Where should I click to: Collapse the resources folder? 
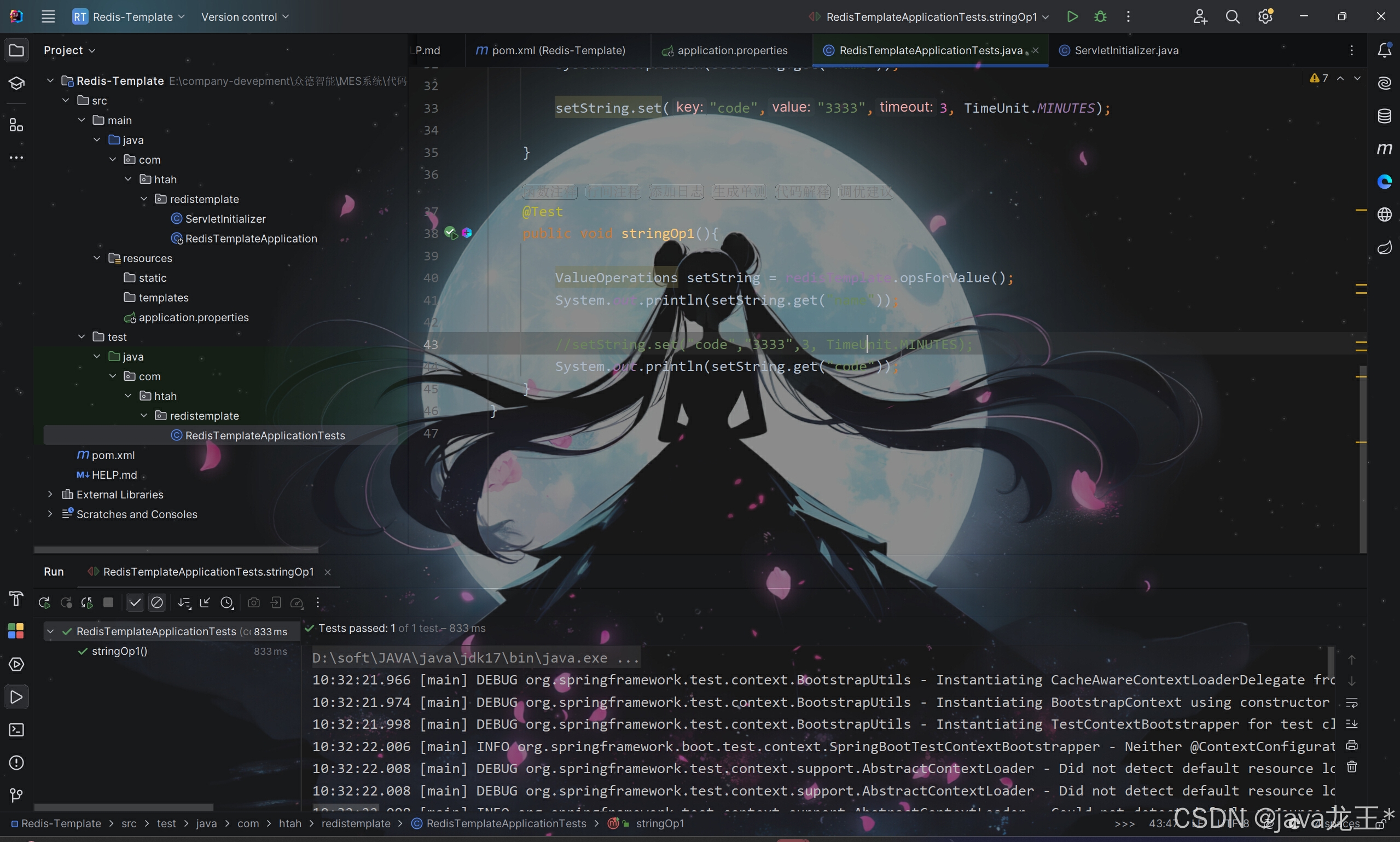click(x=97, y=258)
